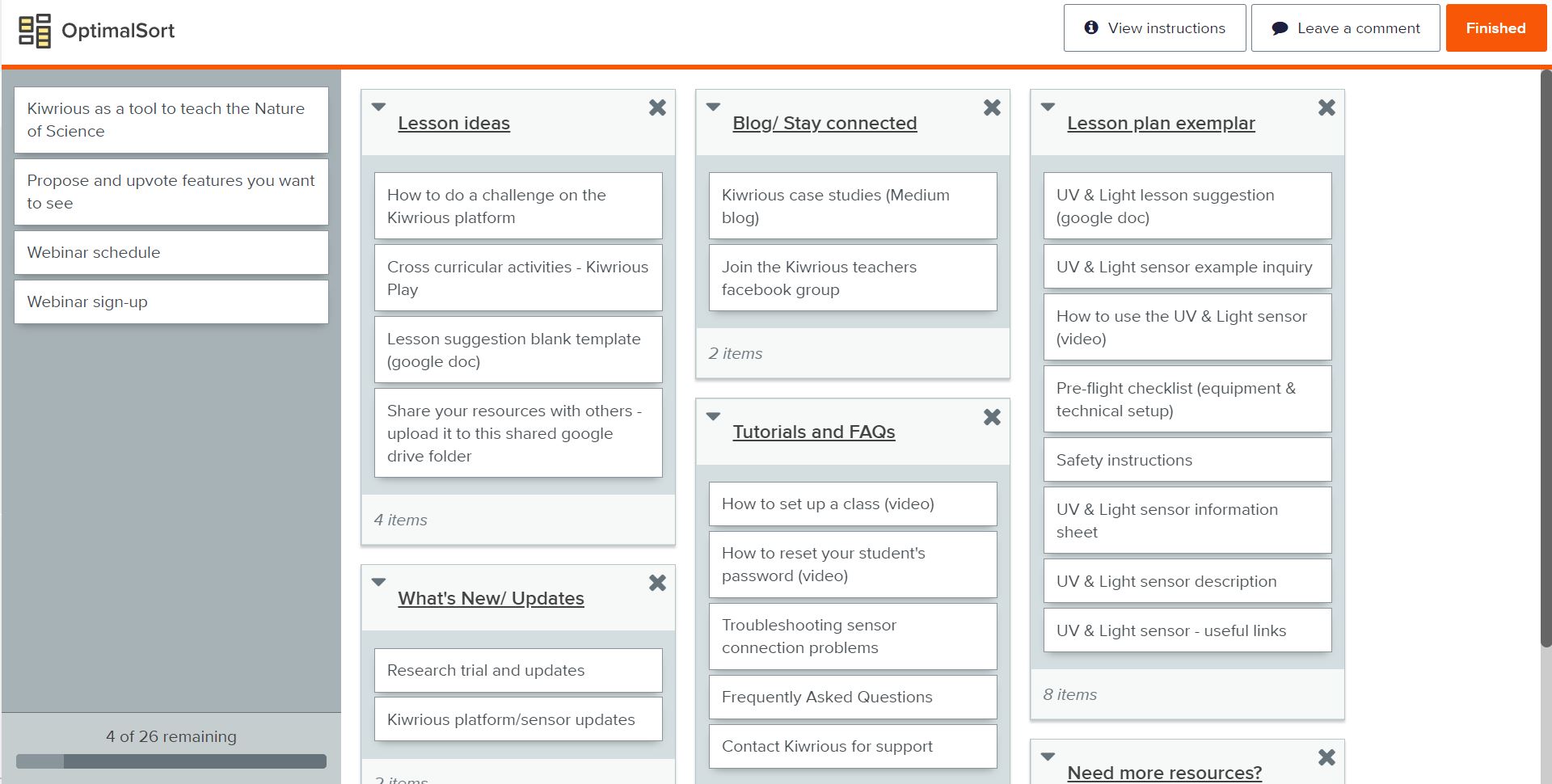This screenshot has width=1552, height=784.
Task: Click the page vertical scrollbar
Action: (1546, 358)
